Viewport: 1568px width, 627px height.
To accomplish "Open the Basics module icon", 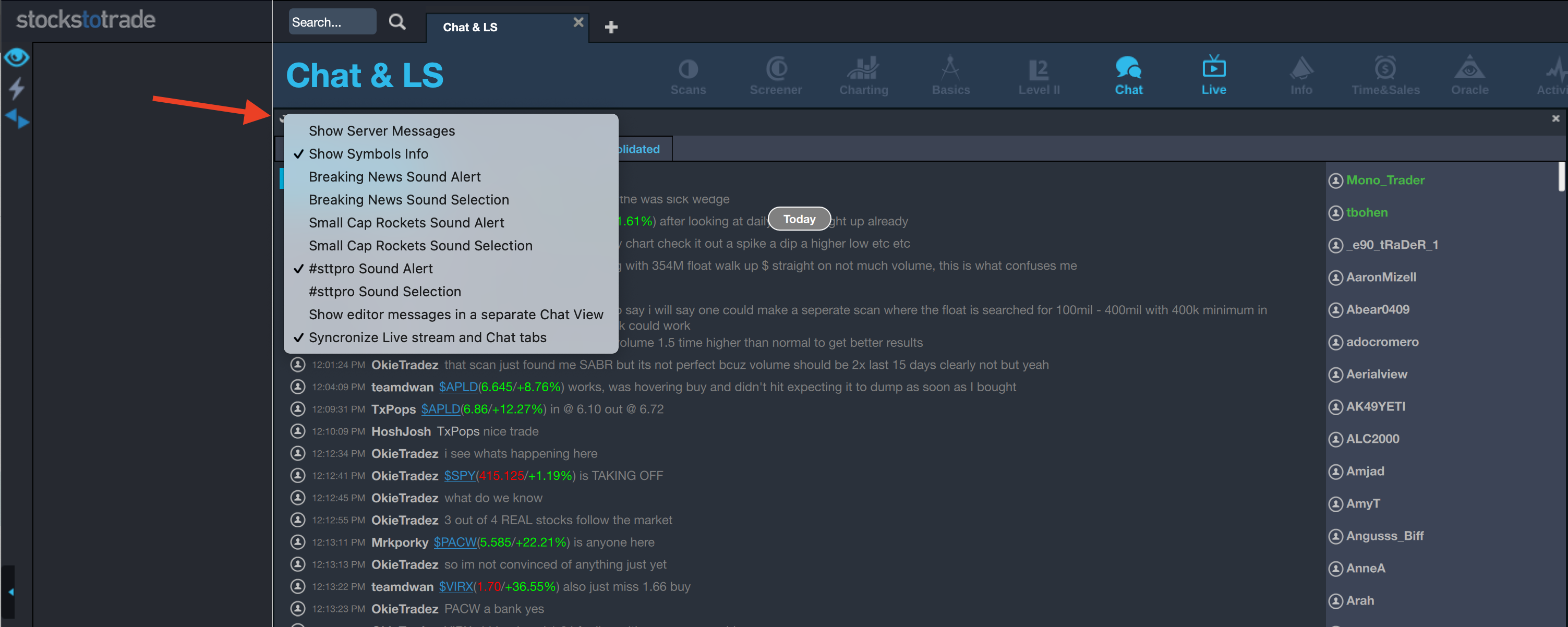I will pos(950,76).
